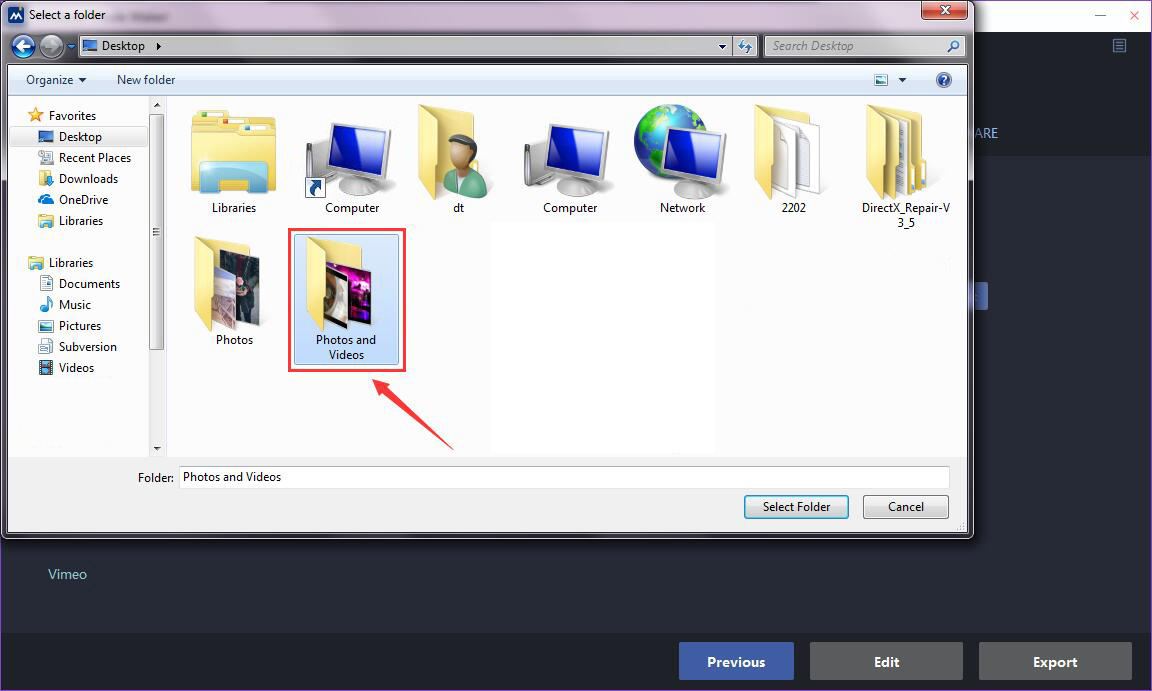Open Libraries under Favorites
The width and height of the screenshot is (1152, 691).
click(x=81, y=221)
